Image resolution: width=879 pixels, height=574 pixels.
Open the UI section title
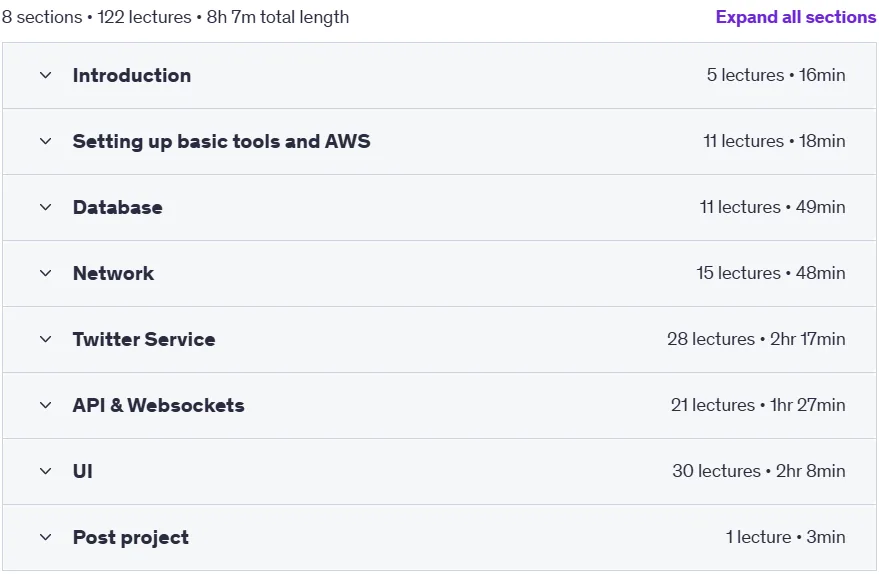(x=83, y=471)
